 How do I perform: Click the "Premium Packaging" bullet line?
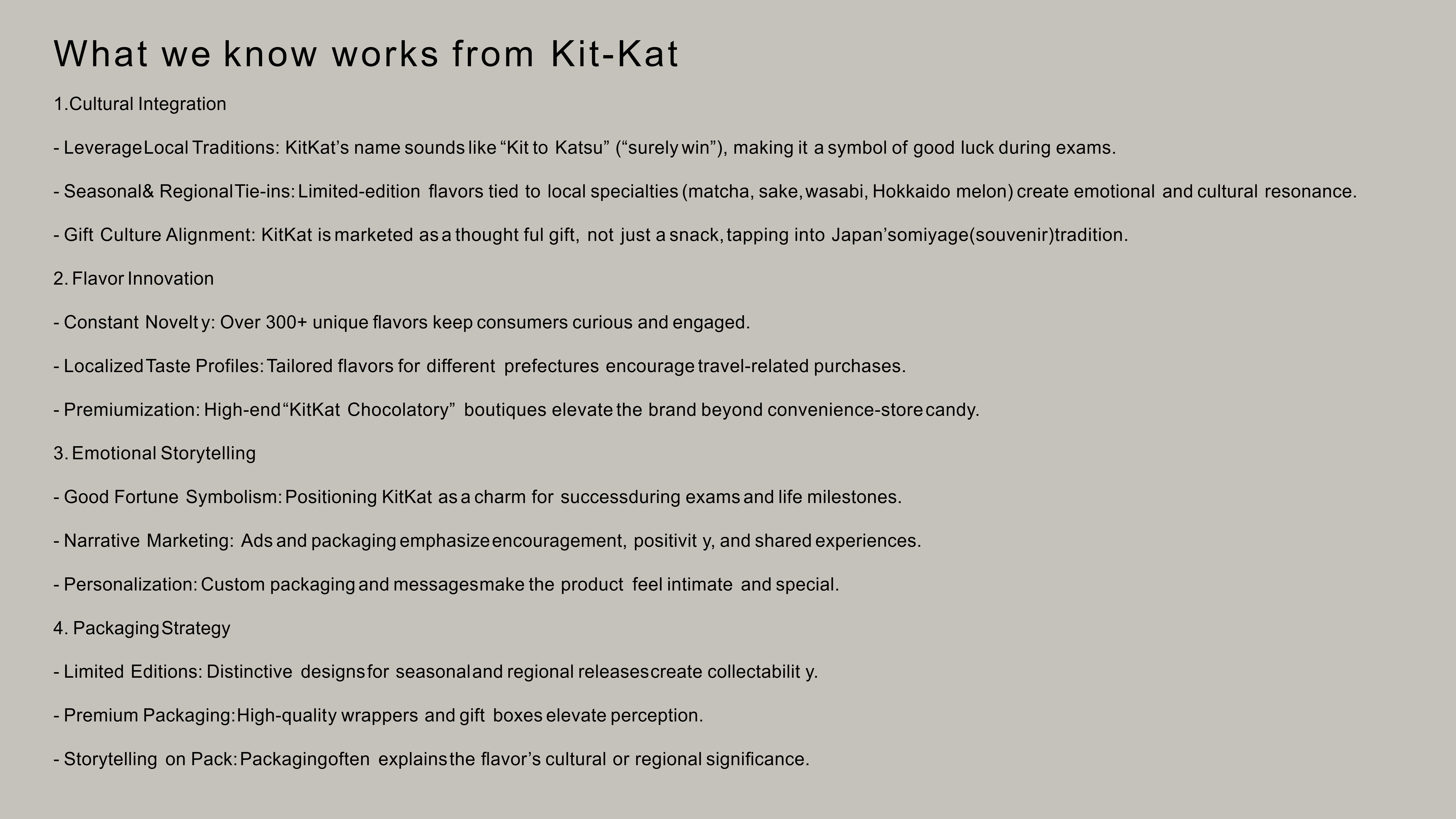pos(378,716)
